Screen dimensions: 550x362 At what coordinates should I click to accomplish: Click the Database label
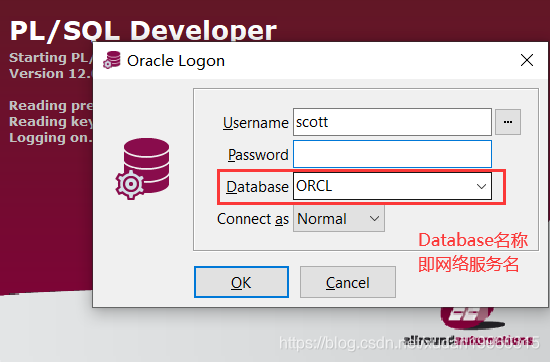pyautogui.click(x=257, y=187)
